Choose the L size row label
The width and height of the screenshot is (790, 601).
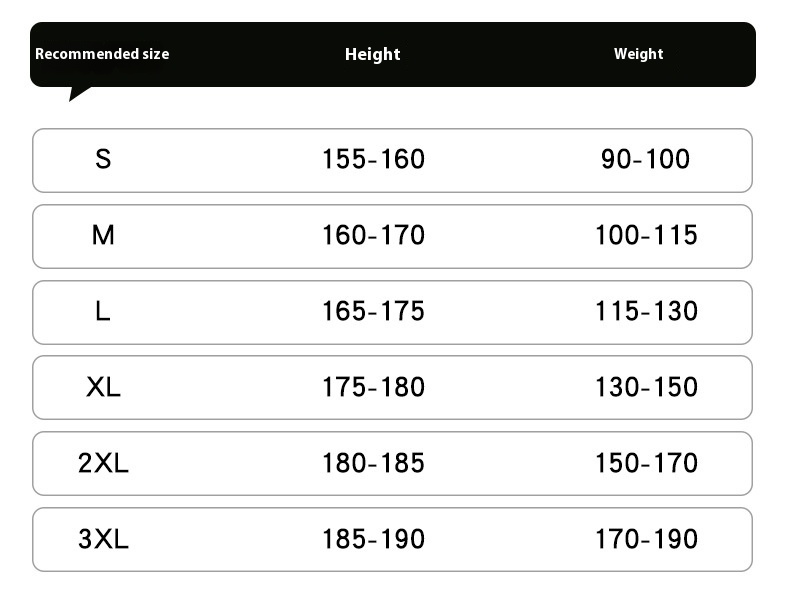103,311
